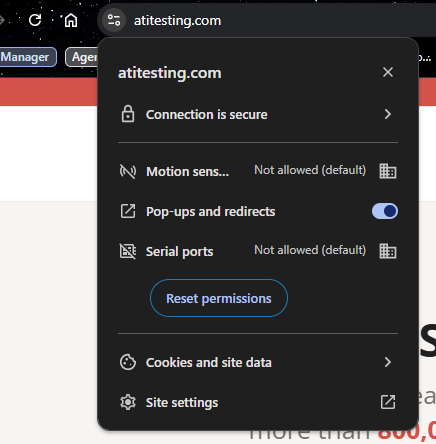
Task: Click the atitesting.com address bar text
Action: pos(177,21)
